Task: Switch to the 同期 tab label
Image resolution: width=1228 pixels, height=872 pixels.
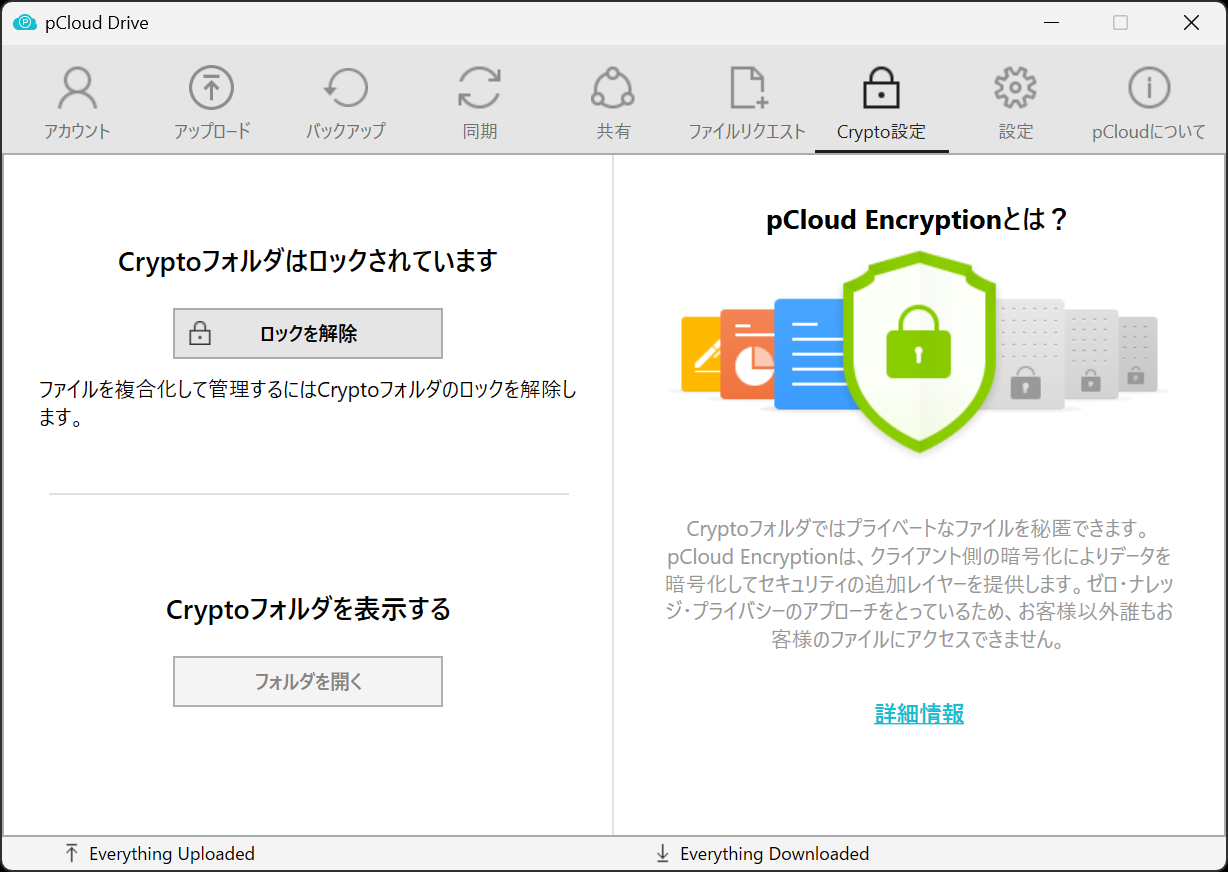Action: (480, 131)
